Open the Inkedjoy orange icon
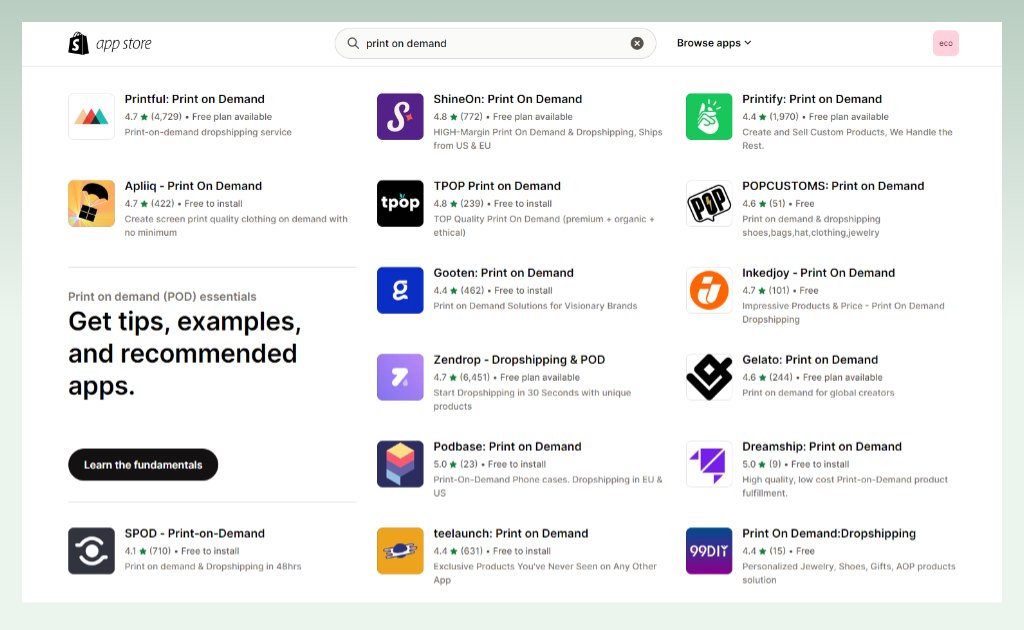 pyautogui.click(x=709, y=290)
